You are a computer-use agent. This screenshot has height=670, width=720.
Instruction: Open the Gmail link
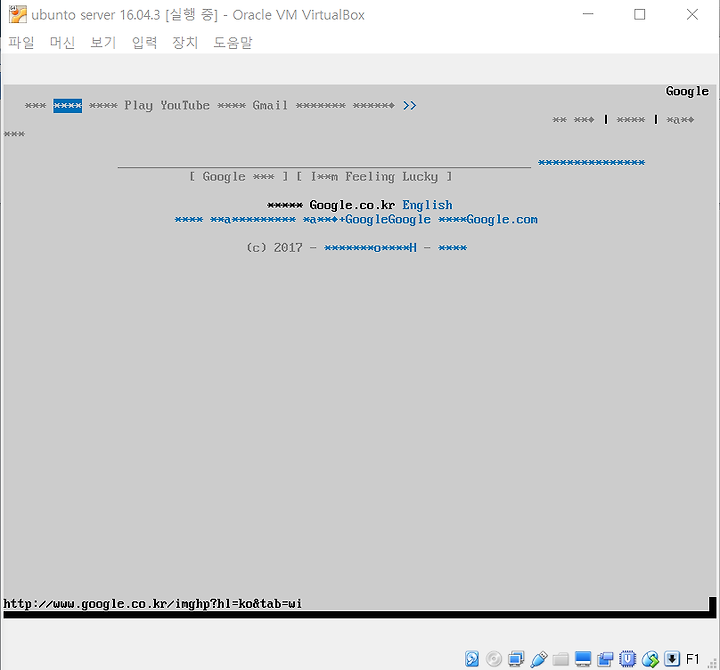click(270, 106)
